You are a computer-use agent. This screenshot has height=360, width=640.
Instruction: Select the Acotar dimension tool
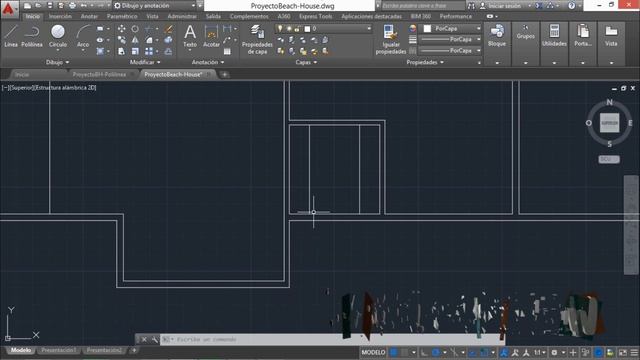click(211, 36)
